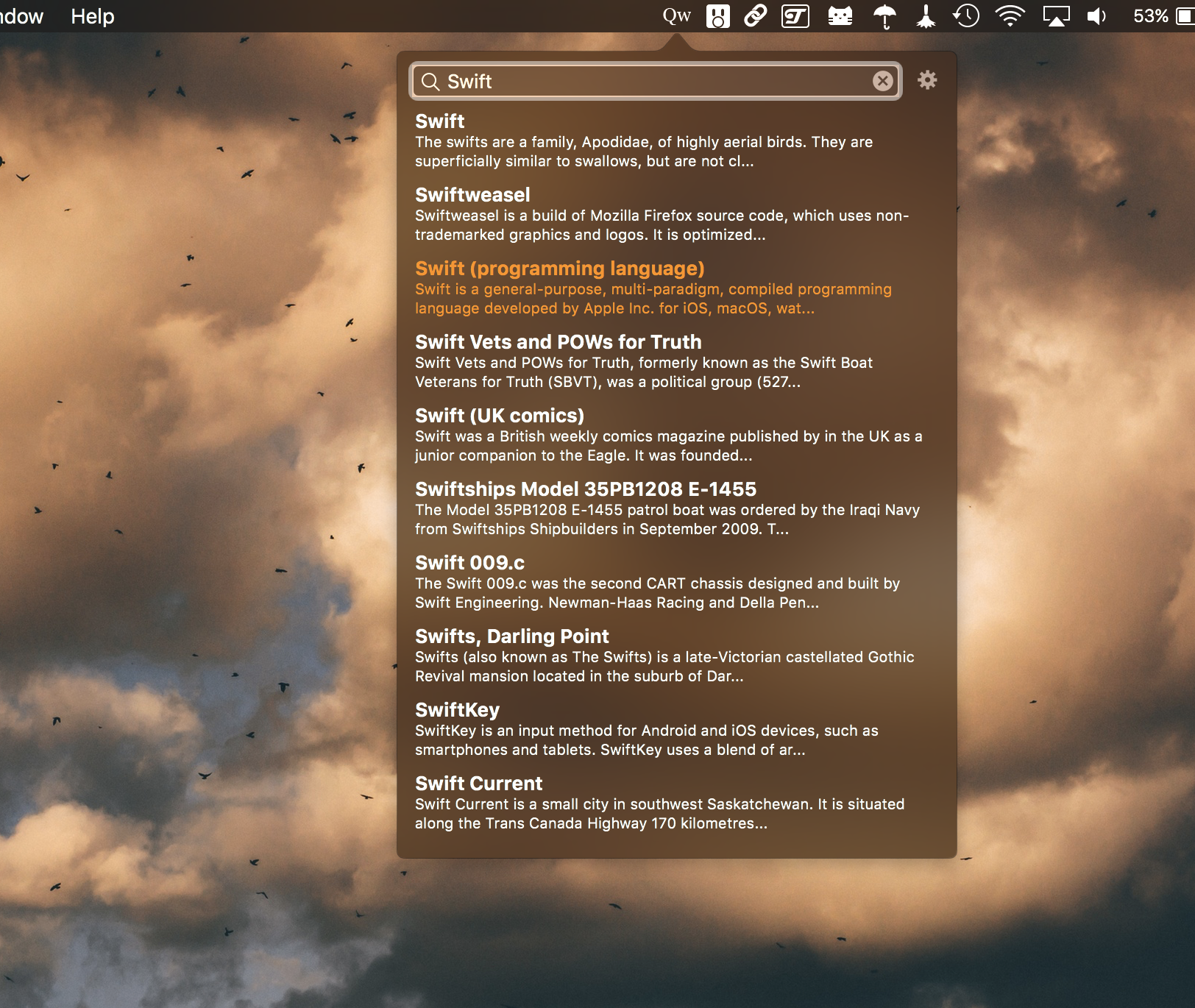Open the Help menu

(x=92, y=16)
